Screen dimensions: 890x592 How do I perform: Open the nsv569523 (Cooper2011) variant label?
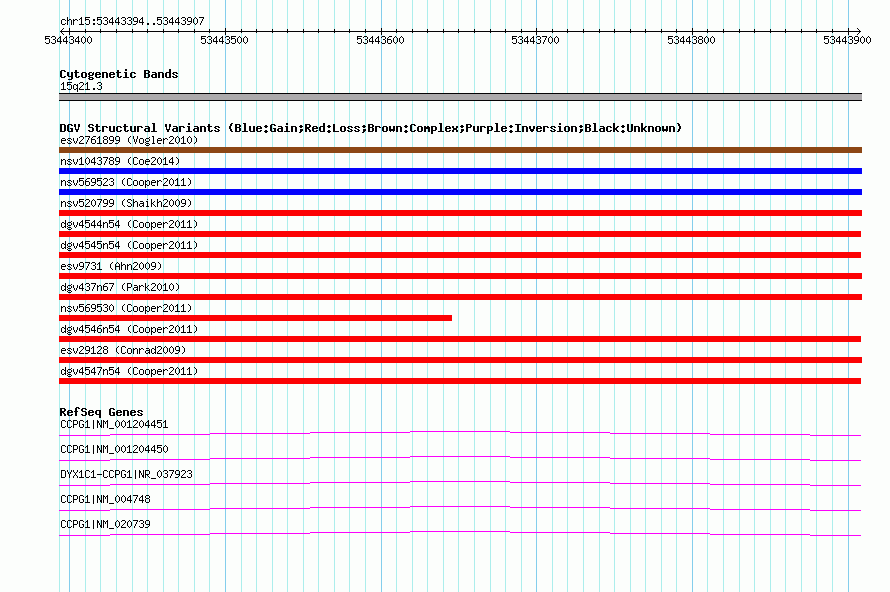click(126, 182)
